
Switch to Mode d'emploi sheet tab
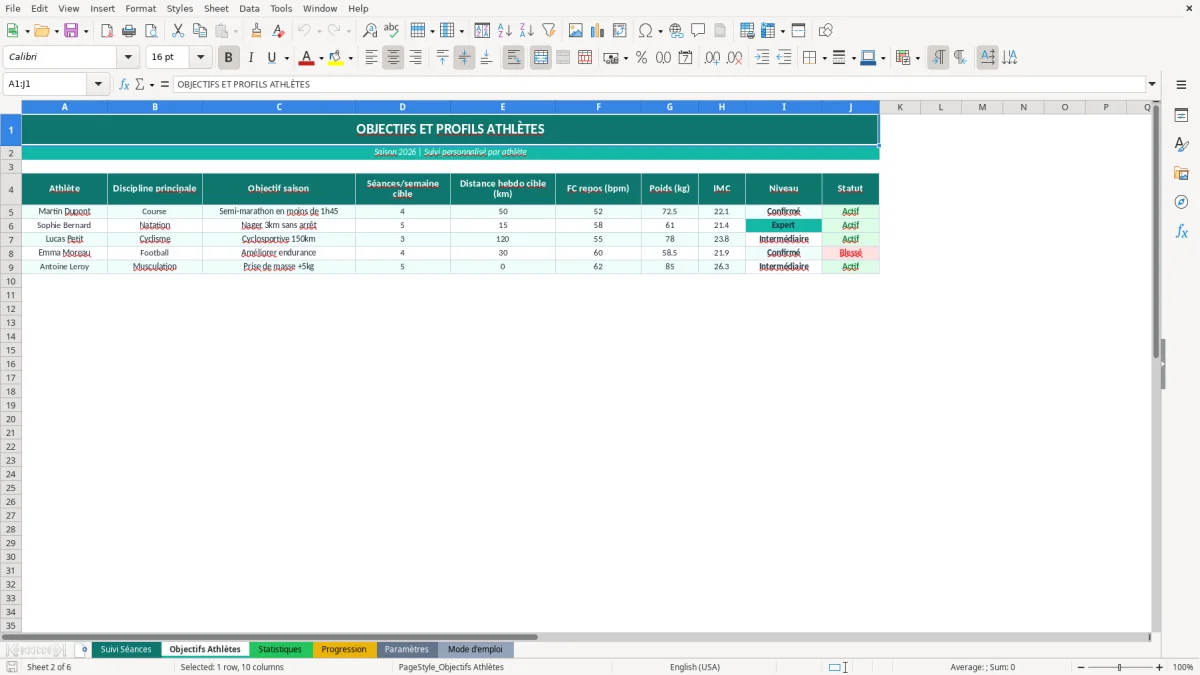click(475, 650)
